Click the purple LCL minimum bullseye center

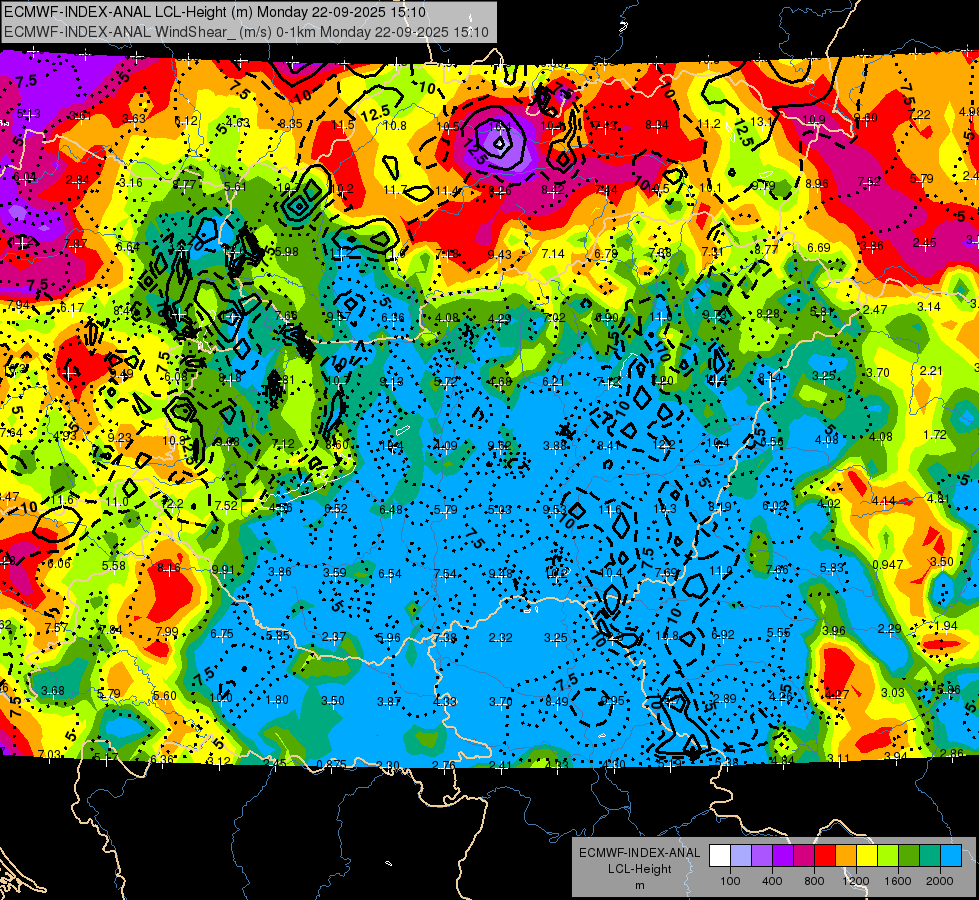499,143
